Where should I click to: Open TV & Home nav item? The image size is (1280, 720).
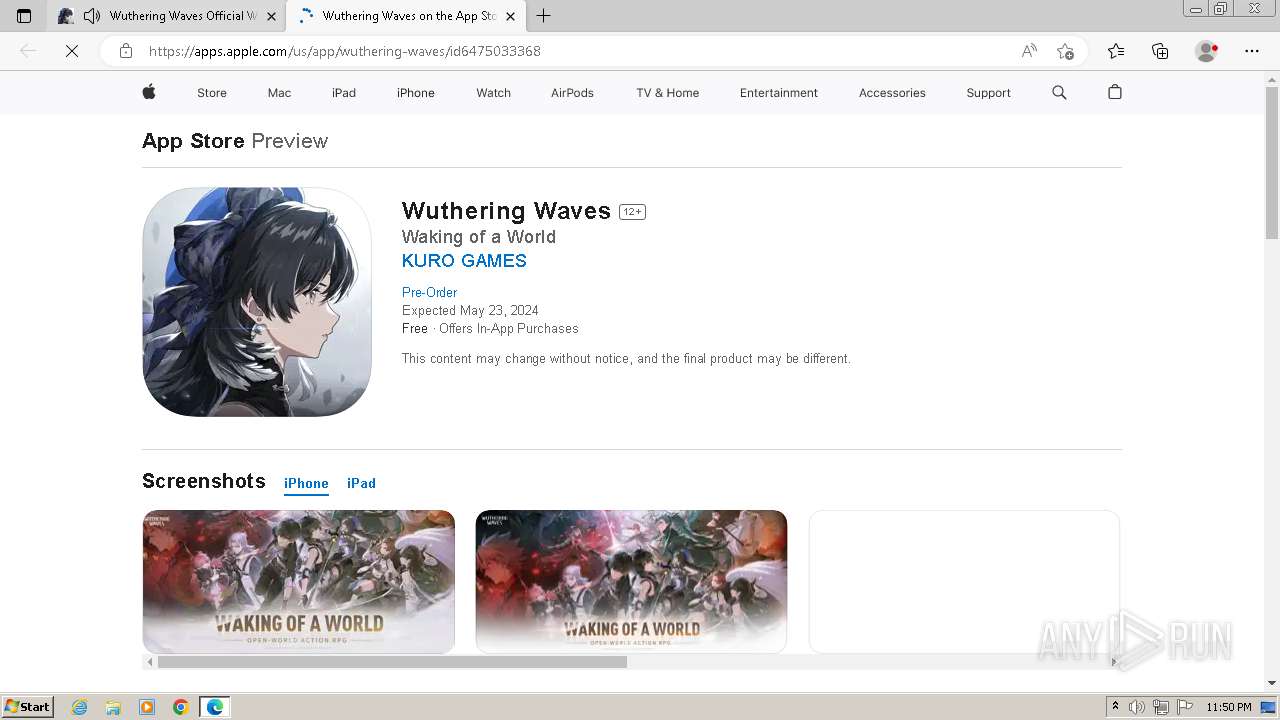668,93
